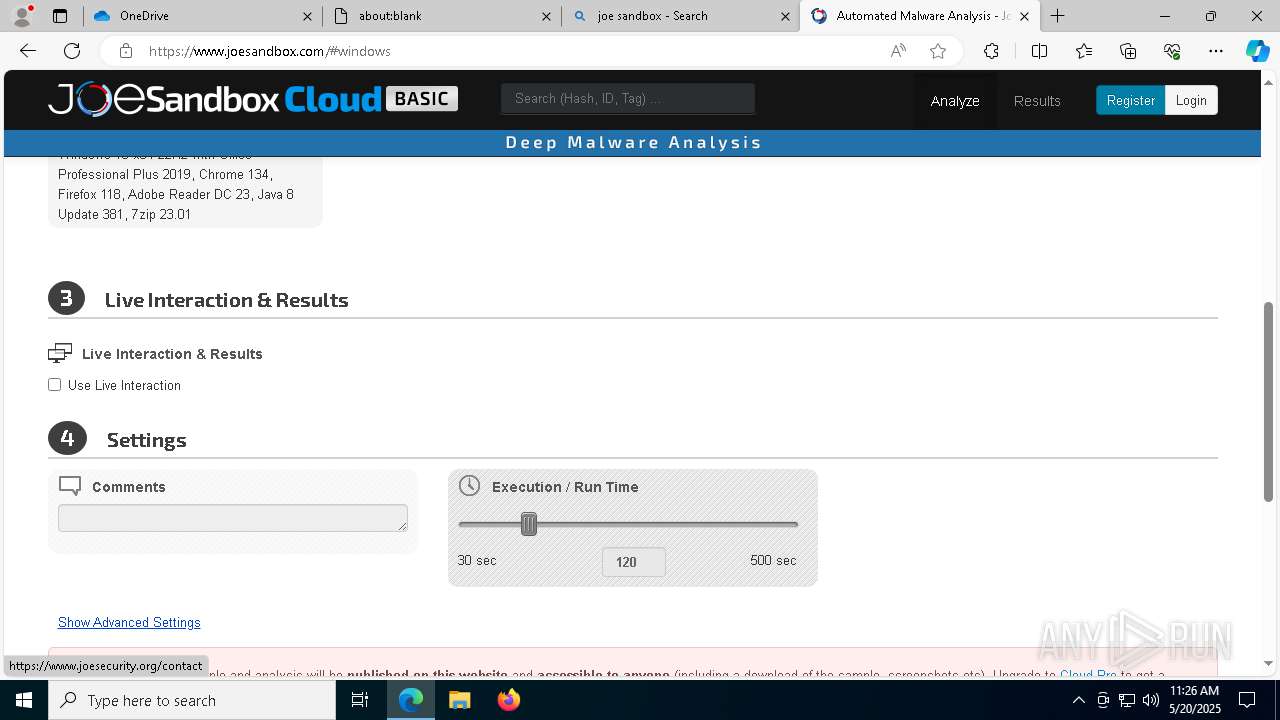Open Copilot sidebar icon
The height and width of the screenshot is (720, 1280).
click(1257, 51)
